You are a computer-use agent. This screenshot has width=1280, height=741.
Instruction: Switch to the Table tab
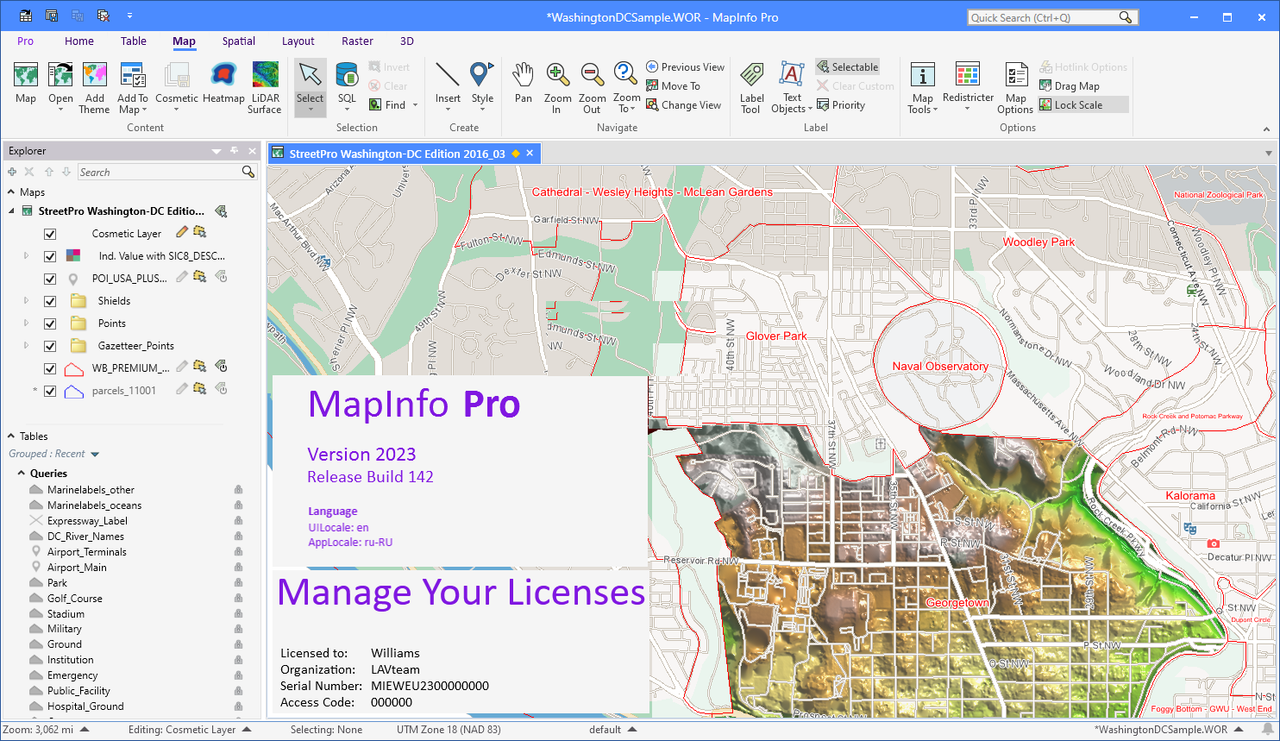coord(133,41)
